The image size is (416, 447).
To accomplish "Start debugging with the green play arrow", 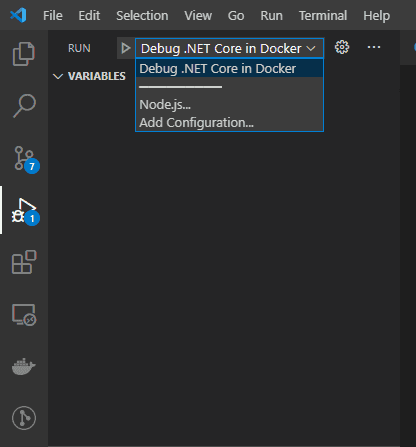I will tap(126, 48).
